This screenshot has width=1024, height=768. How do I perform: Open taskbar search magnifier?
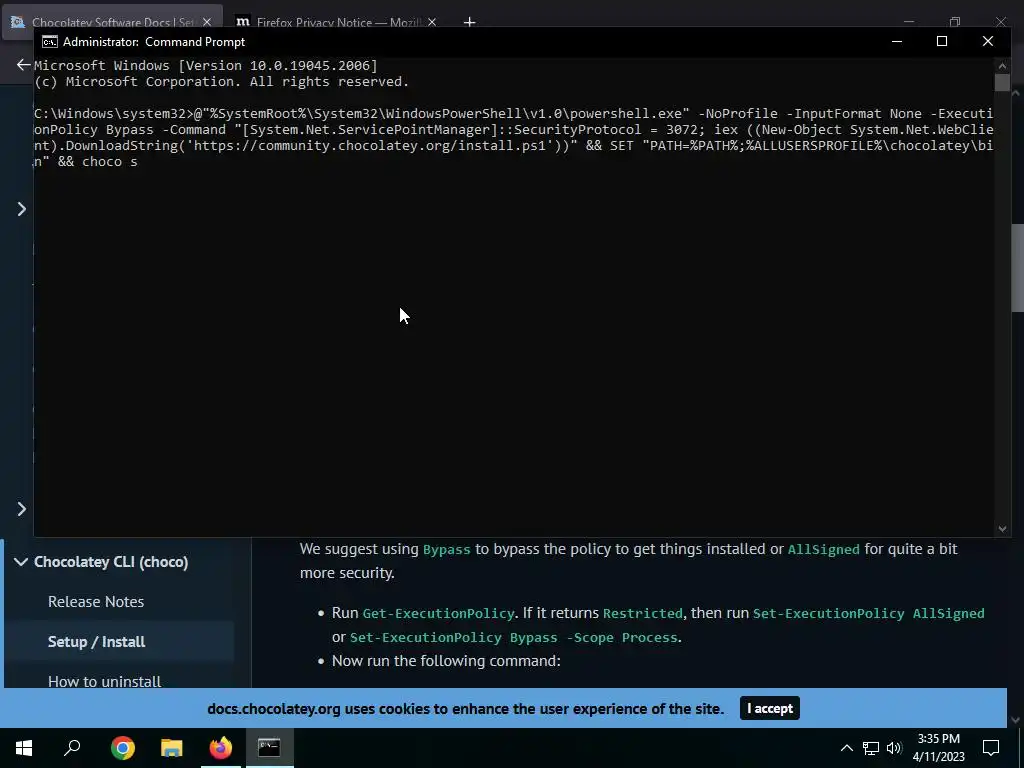click(72, 748)
